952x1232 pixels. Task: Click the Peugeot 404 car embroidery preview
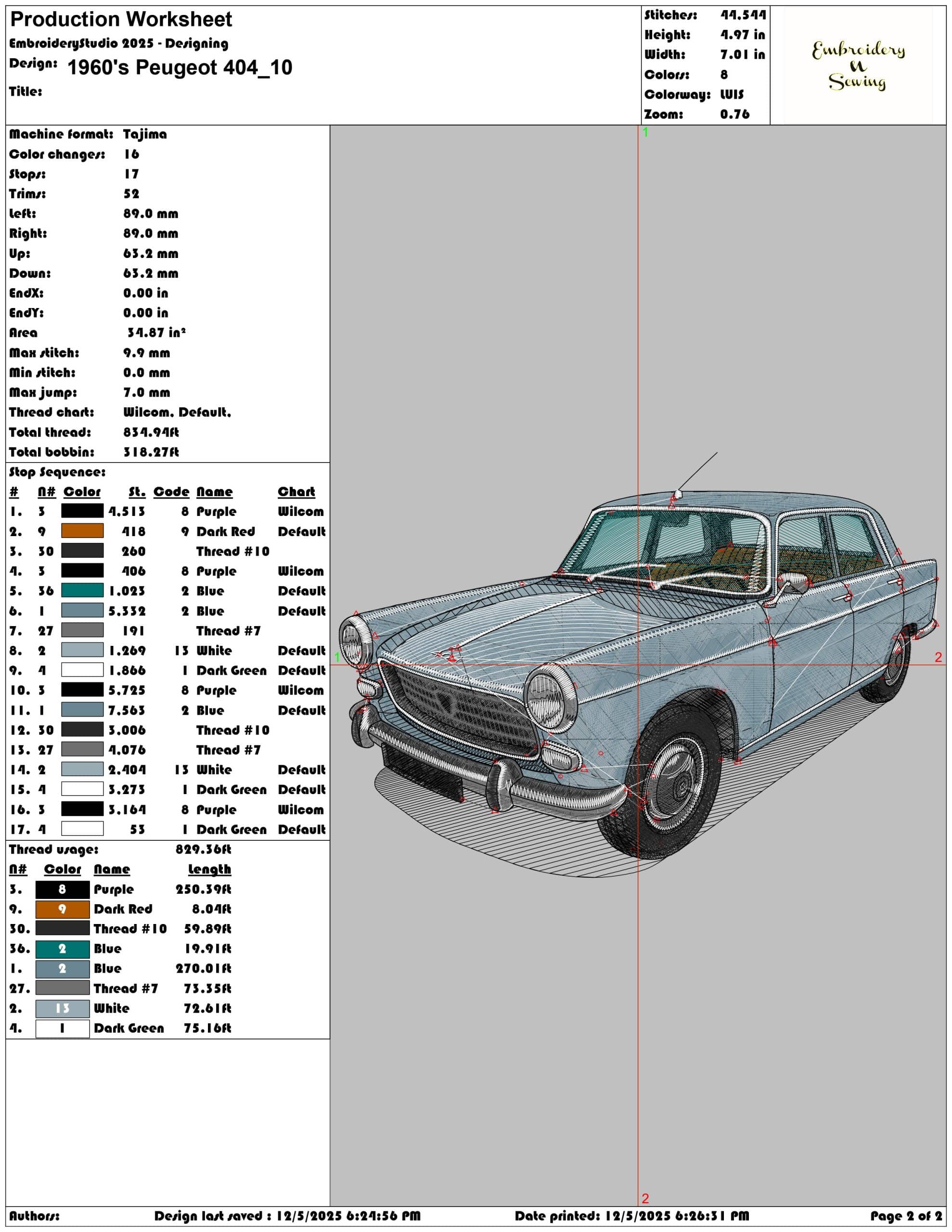638,665
